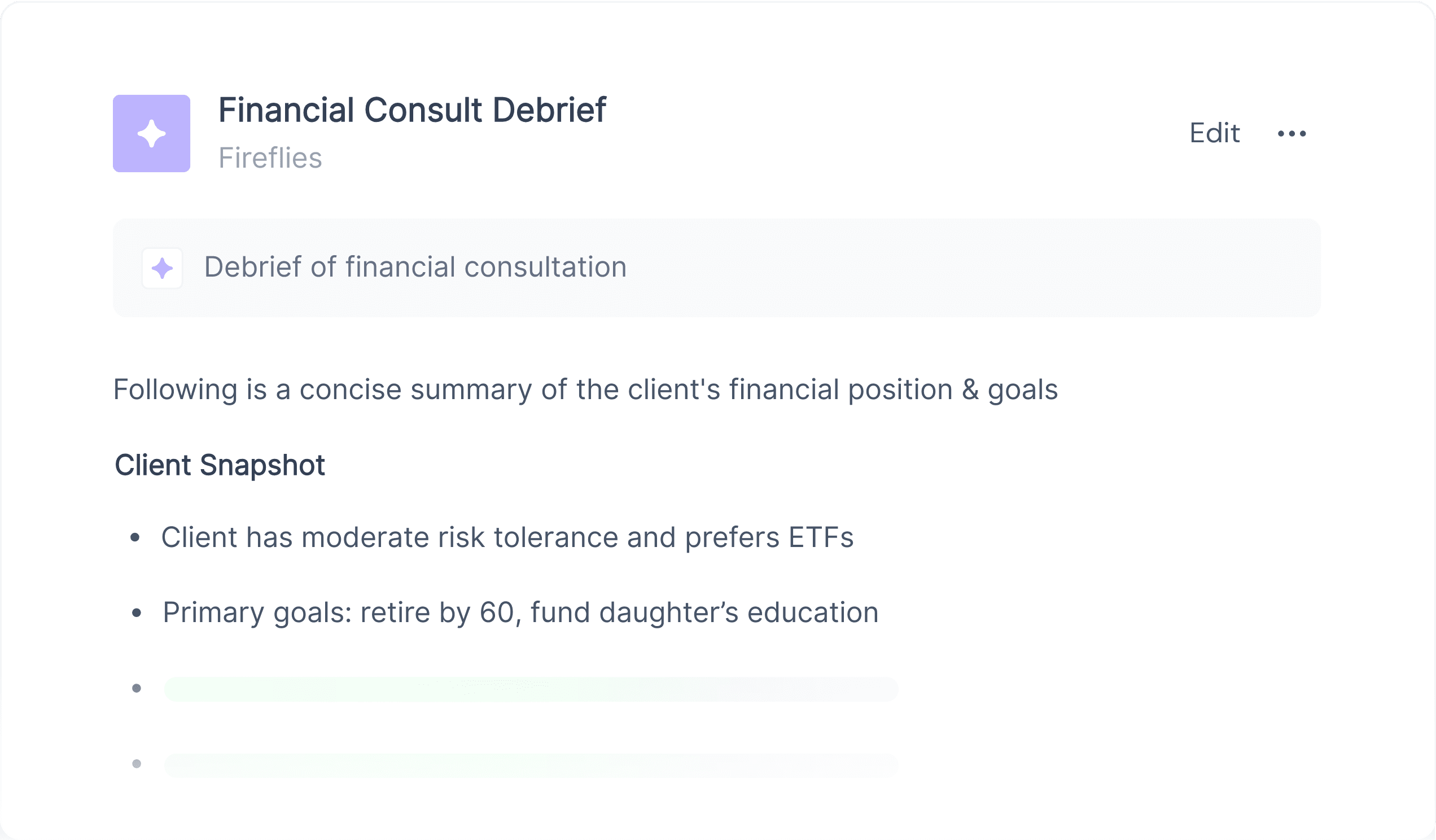Click the bullet dot of last placeholder line
Screen dimensions: 1436x840
pos(136,764)
